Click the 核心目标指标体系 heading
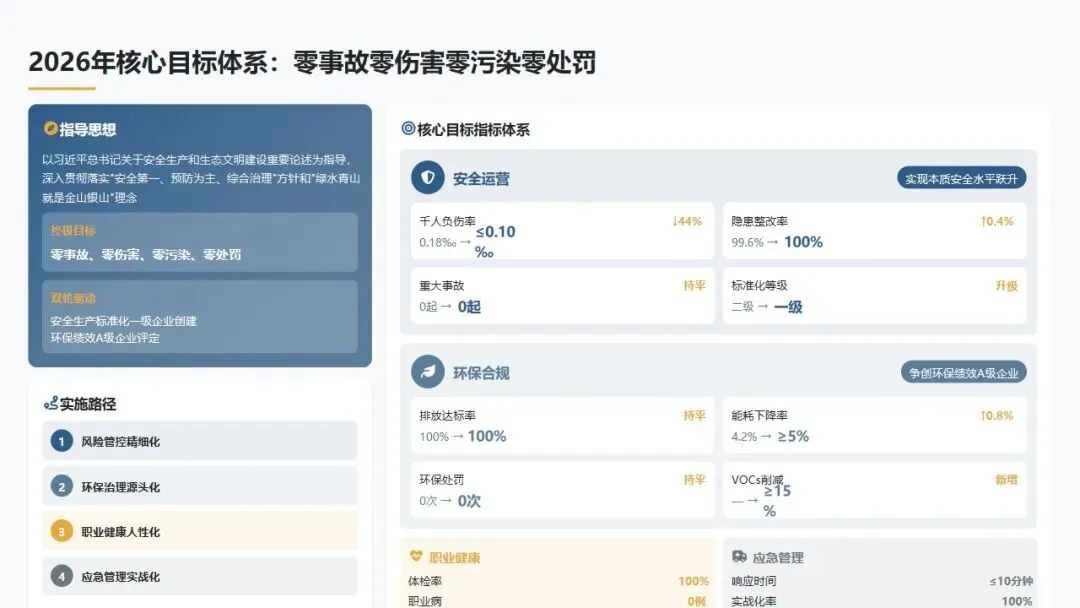The width and height of the screenshot is (1080, 608). coord(473,129)
